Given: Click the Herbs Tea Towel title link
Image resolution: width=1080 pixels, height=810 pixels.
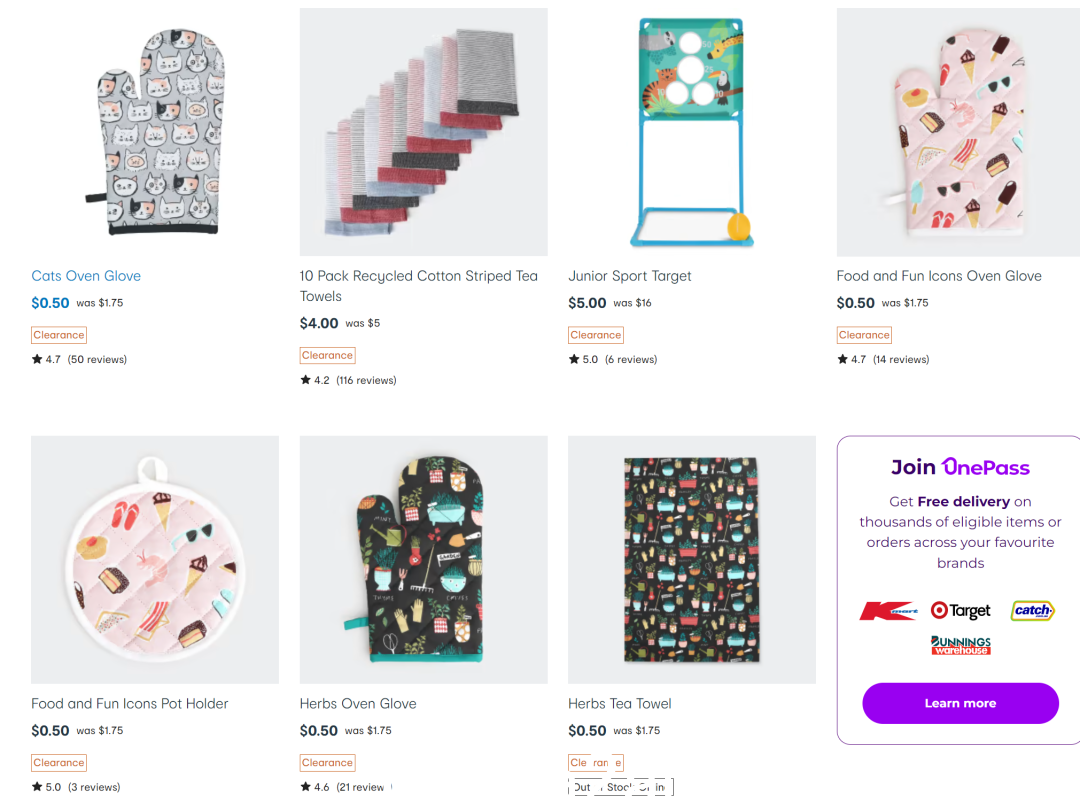Looking at the screenshot, I should [x=620, y=704].
